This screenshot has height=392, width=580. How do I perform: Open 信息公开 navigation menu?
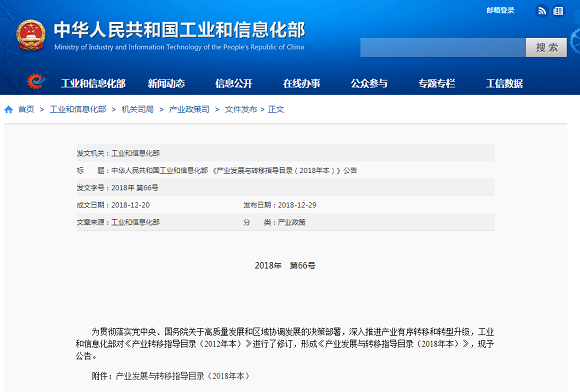[234, 84]
